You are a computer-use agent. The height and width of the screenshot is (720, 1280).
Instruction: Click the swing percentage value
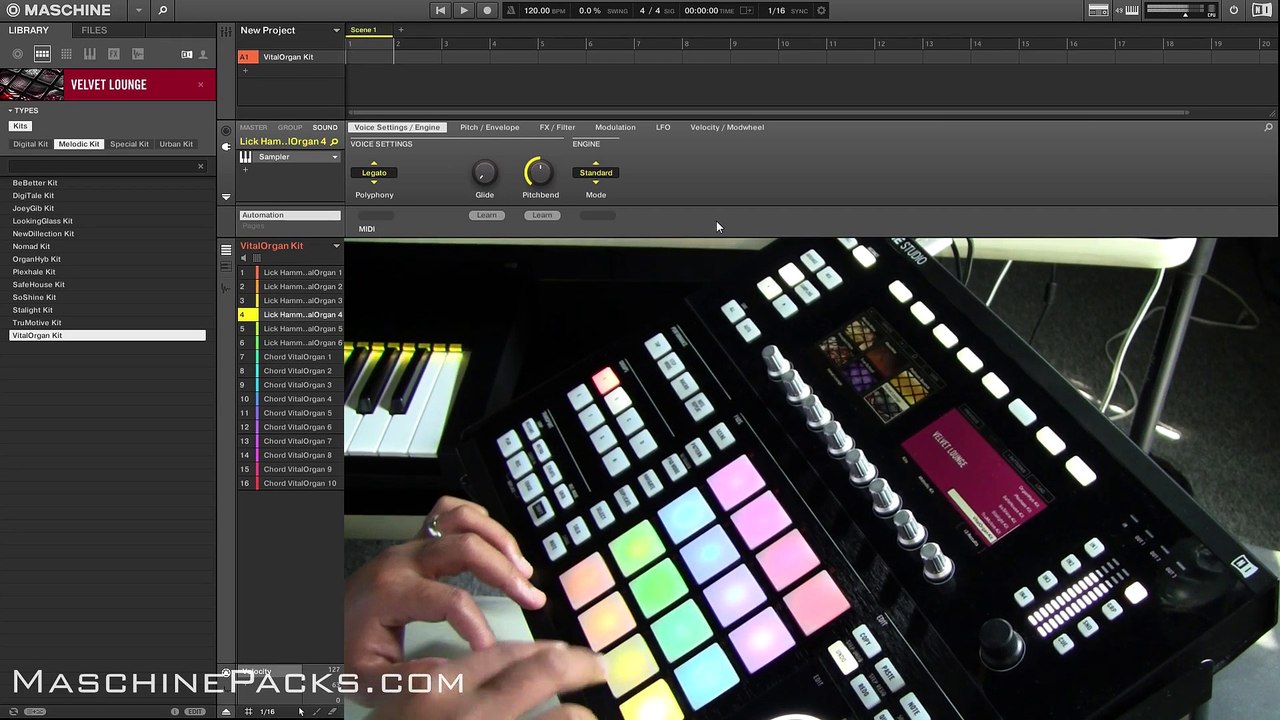pos(590,10)
